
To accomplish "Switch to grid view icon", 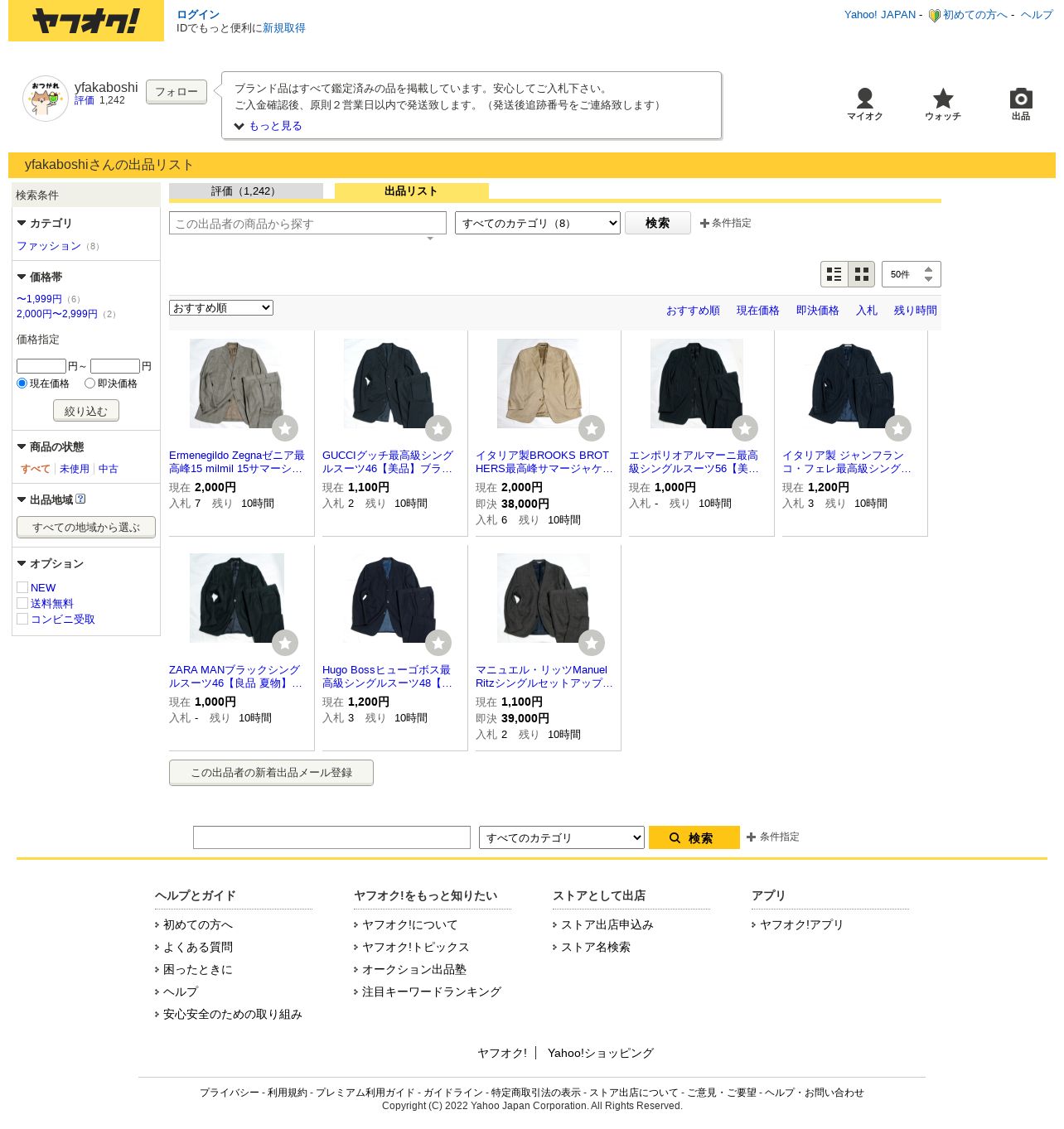I will tap(862, 274).
